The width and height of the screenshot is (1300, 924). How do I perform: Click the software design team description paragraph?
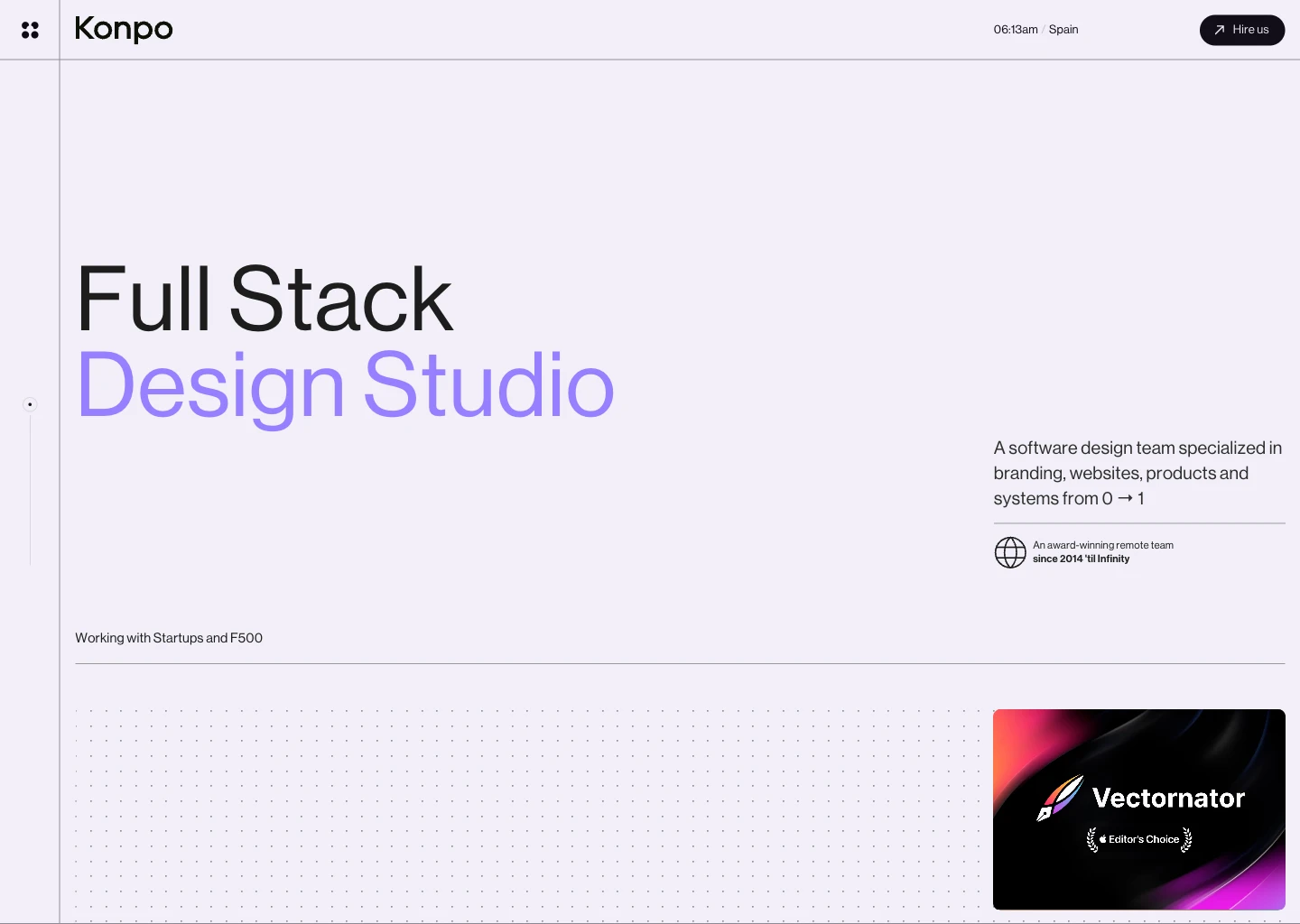(1137, 473)
